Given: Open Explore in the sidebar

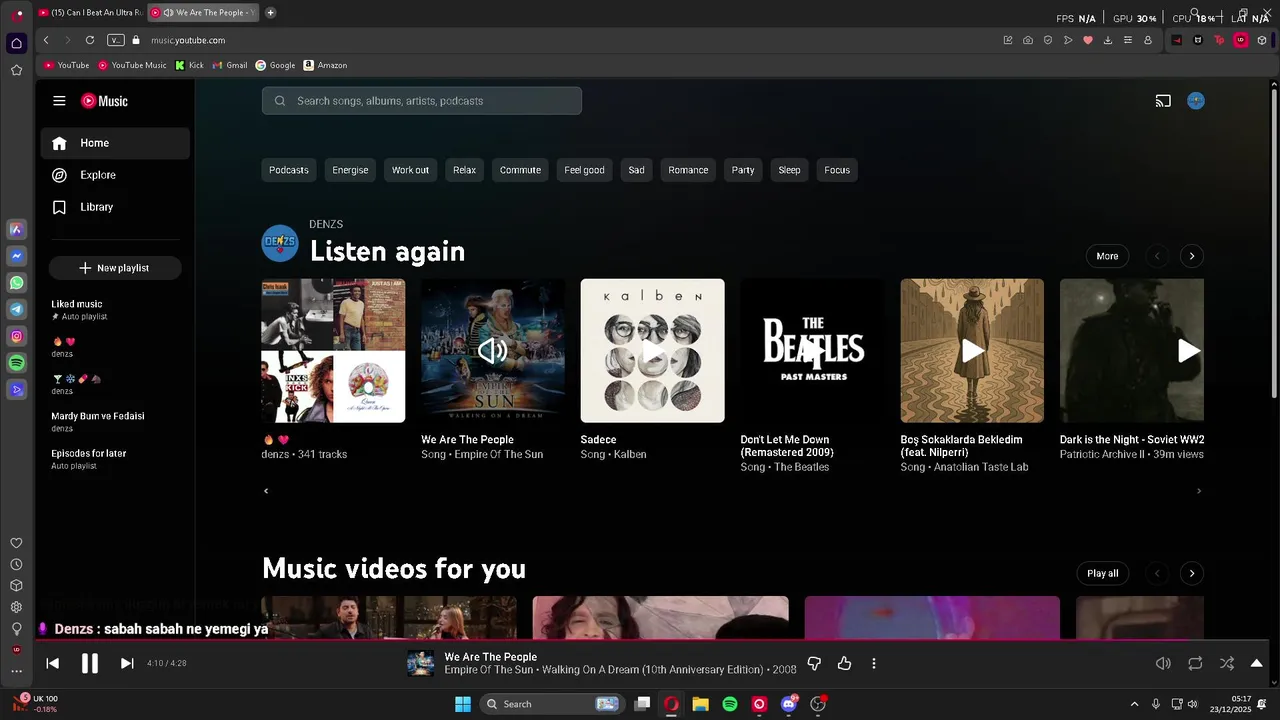Looking at the screenshot, I should (x=115, y=175).
